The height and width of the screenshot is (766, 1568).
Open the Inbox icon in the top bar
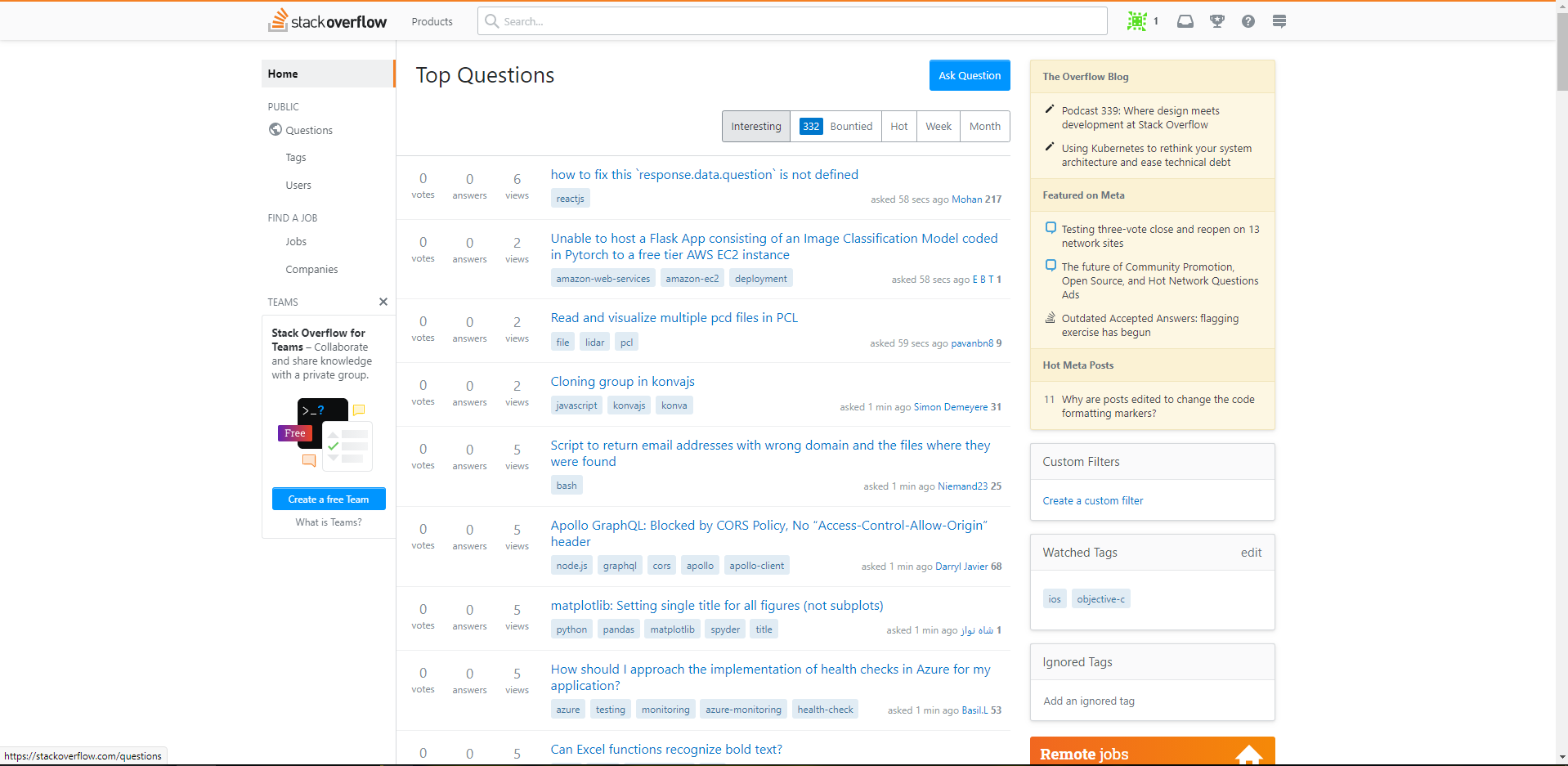[1185, 21]
